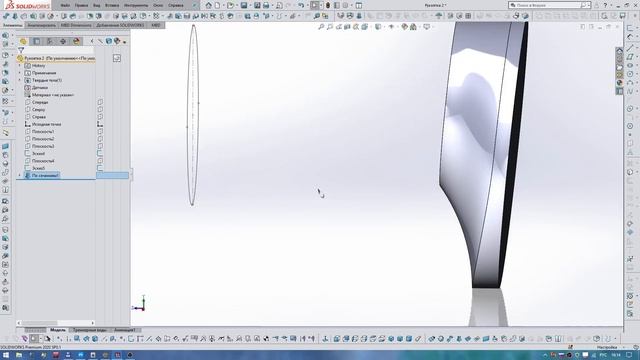Expand the History node
The image size is (640, 360).
click(x=20, y=66)
